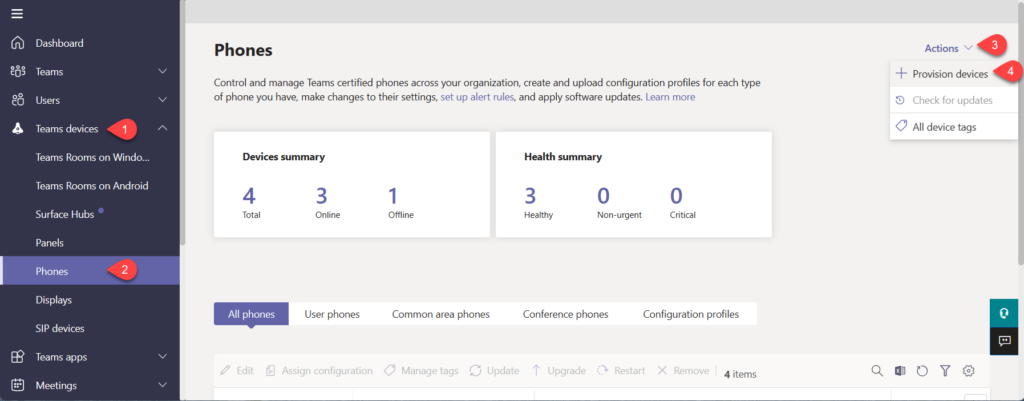Screen dimensions: 1024x401
Task: Click the Teams group icon in sidebar
Action: pos(18,71)
